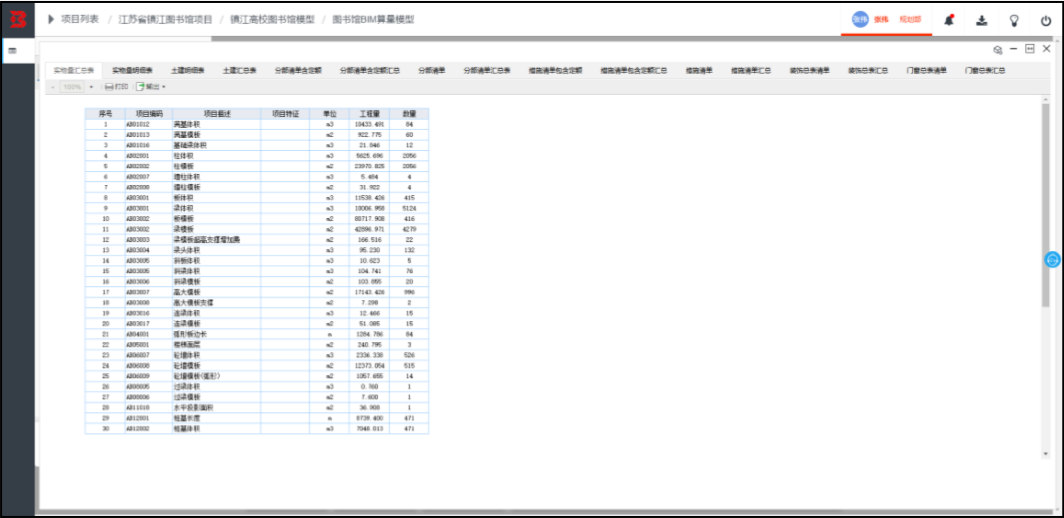Click the report vertical scrollbar thumb
Viewport: 1064px width, 518px height.
(1046, 204)
